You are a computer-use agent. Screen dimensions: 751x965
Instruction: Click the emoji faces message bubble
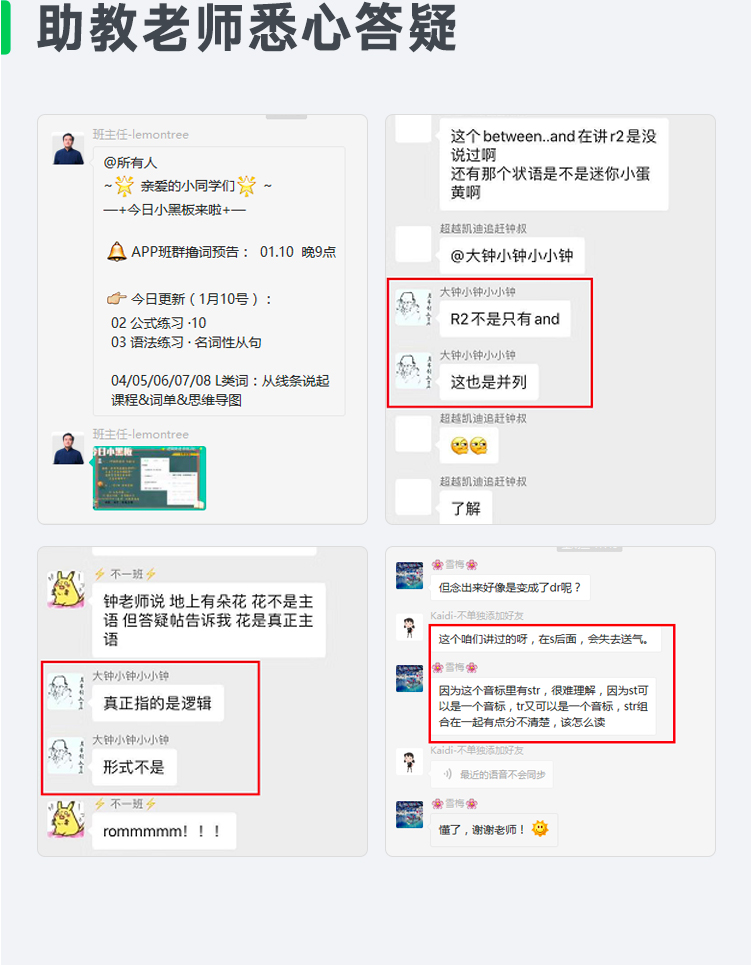[x=469, y=446]
